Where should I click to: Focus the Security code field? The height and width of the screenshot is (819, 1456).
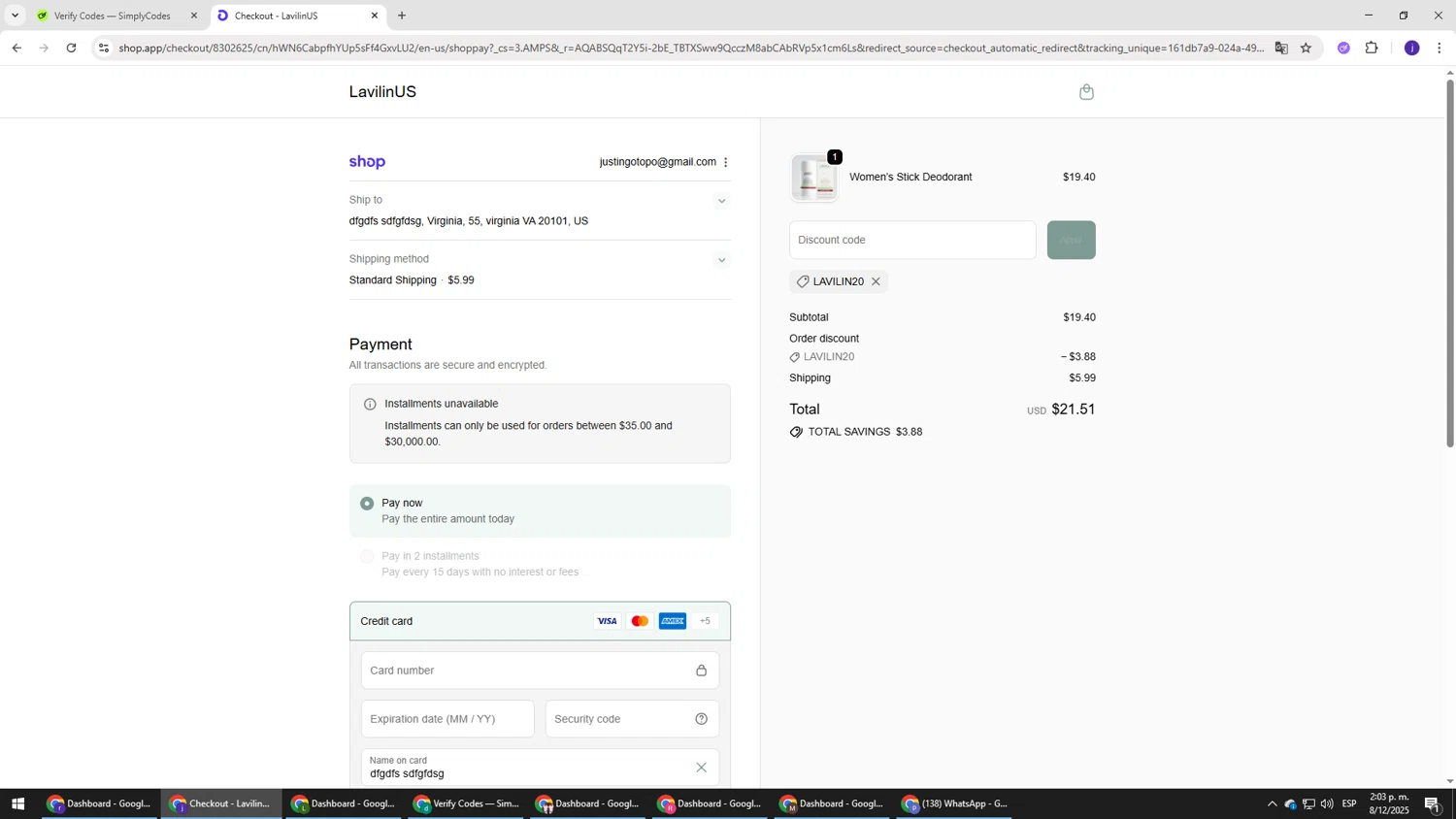click(x=632, y=719)
